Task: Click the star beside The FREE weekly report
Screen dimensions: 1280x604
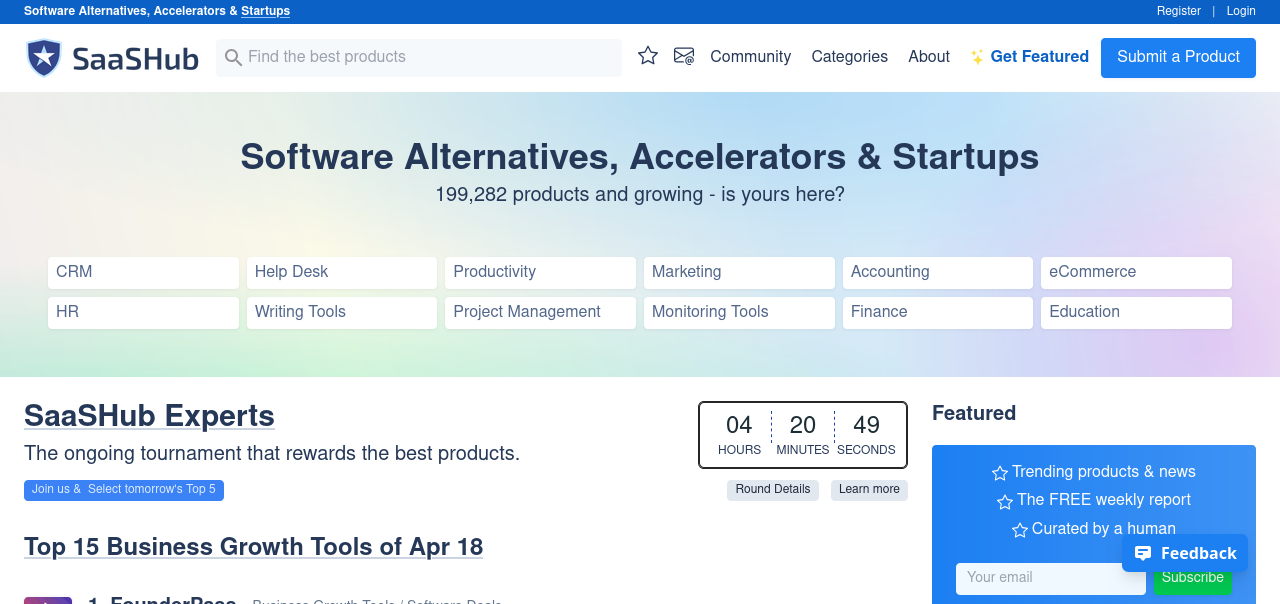Action: (x=1005, y=501)
